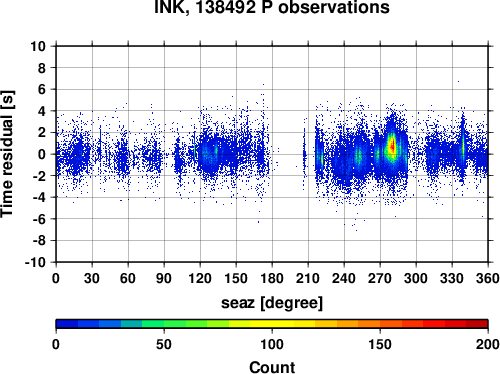The width and height of the screenshot is (500, 374).
Task: Click the Time residual [s] axis label
Action: 7,154
